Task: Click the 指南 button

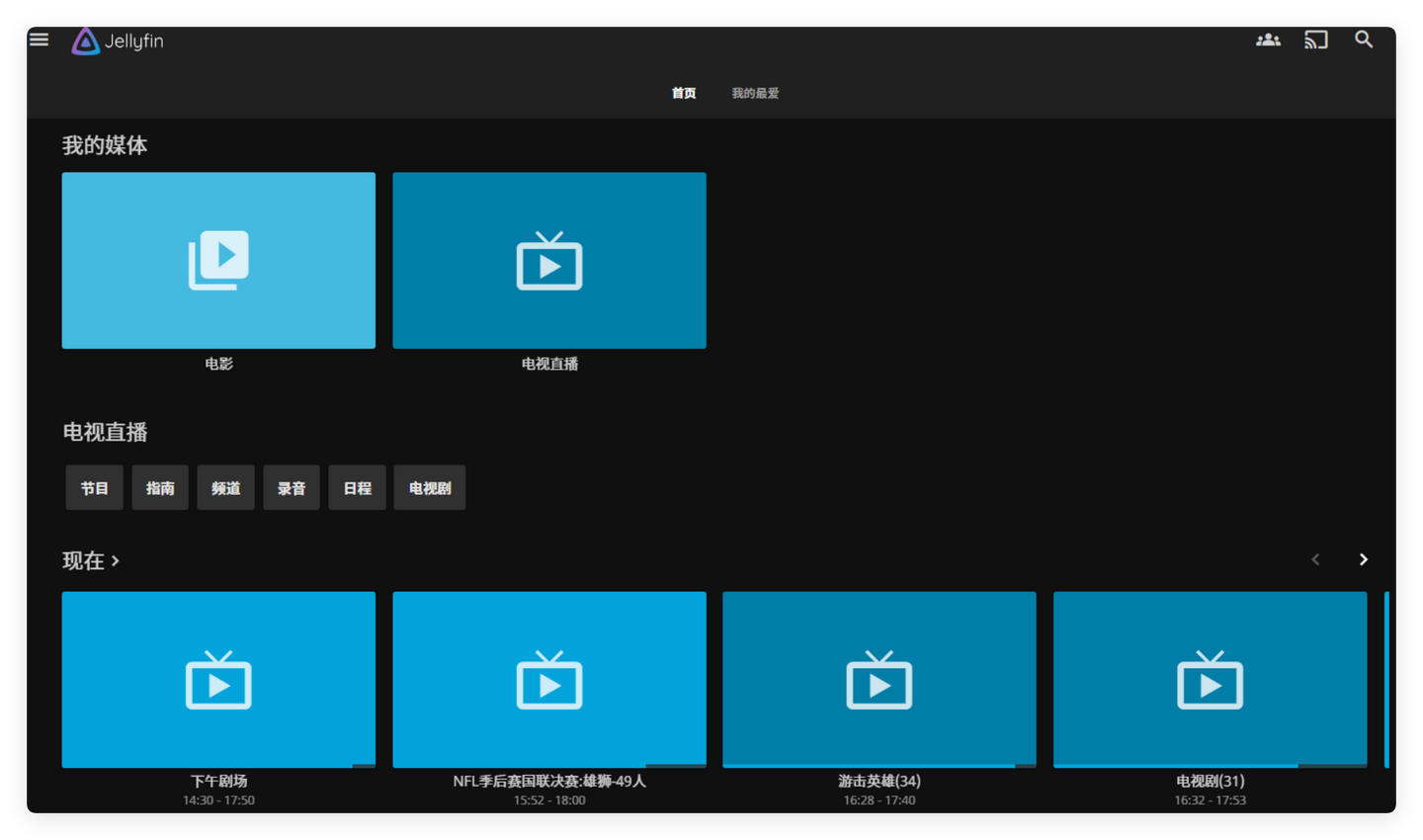Action: coord(160,488)
